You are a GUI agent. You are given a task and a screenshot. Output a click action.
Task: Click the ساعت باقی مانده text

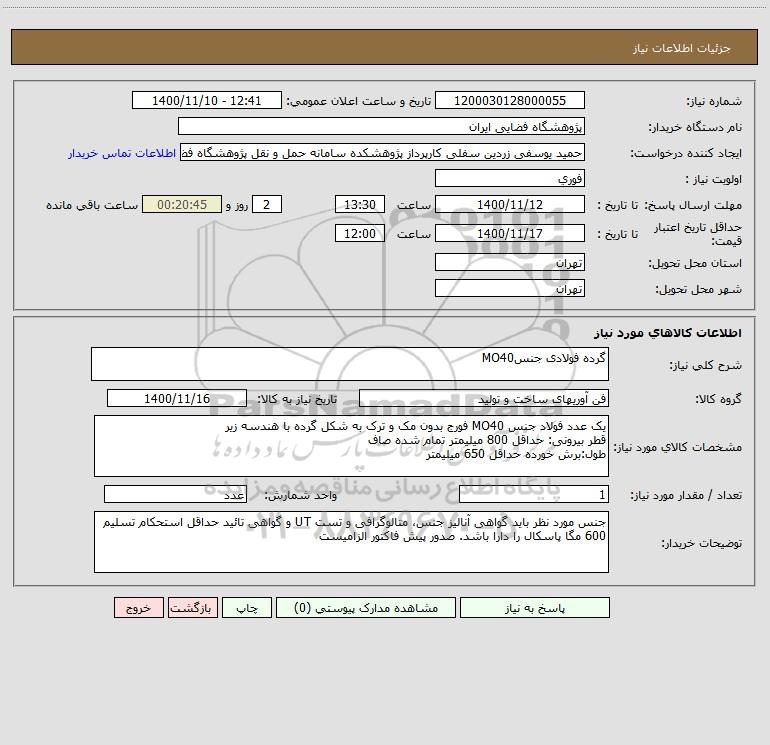(92, 205)
